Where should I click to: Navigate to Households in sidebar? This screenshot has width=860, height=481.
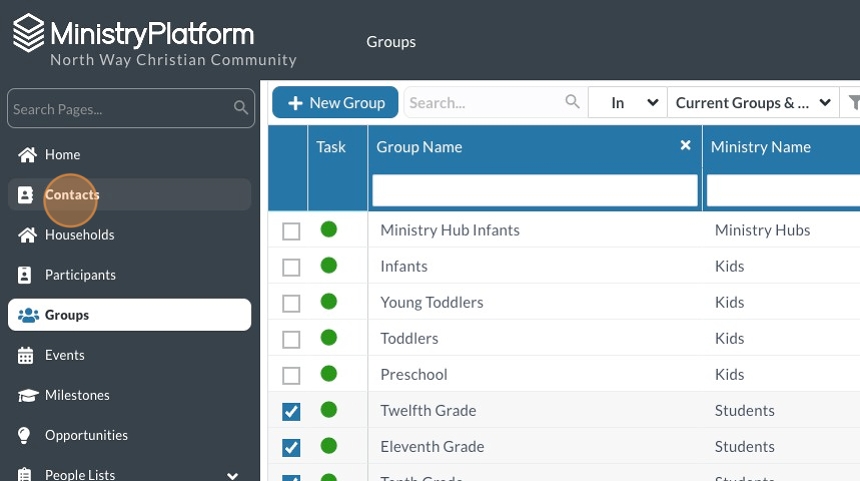pyautogui.click(x=79, y=235)
